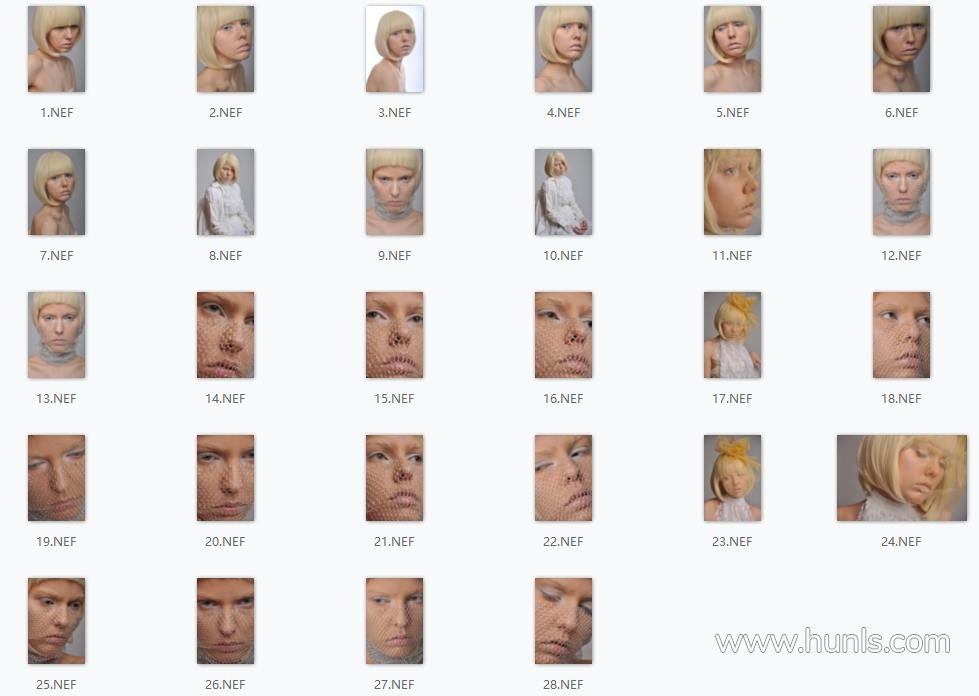Click the file name label 28.NEF

(x=563, y=684)
